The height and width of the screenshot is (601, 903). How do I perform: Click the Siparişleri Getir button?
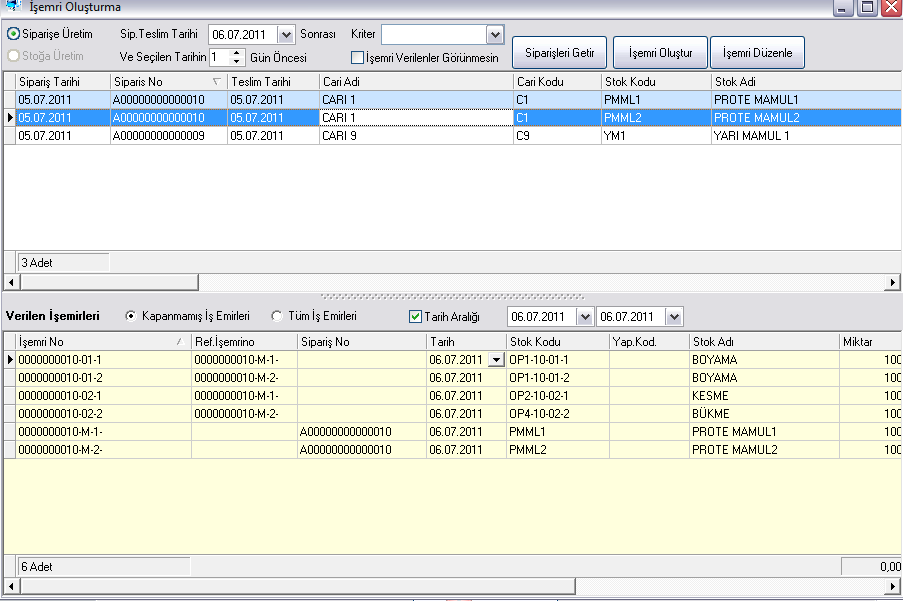(559, 52)
